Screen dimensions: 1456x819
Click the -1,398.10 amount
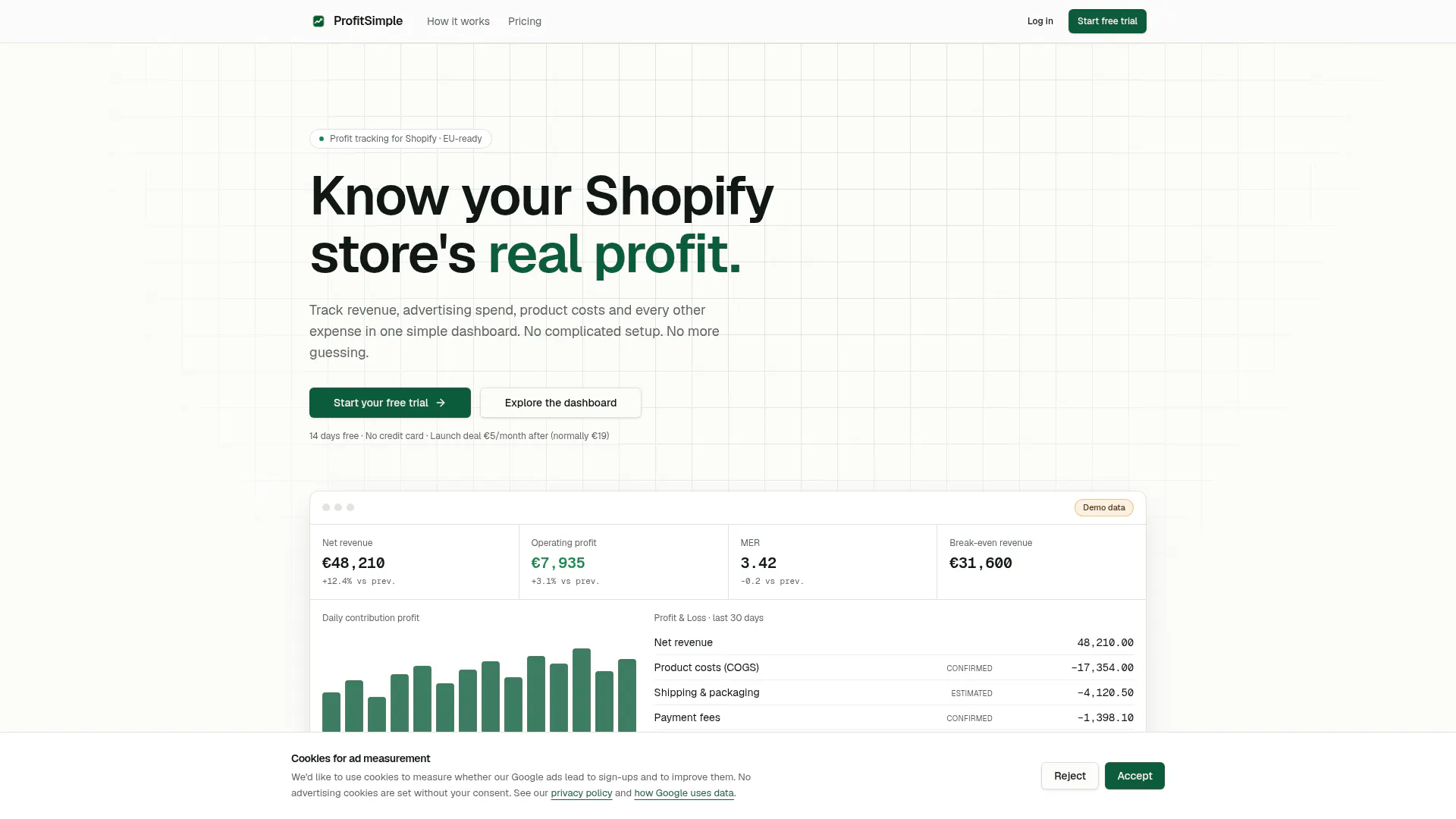[x=1105, y=717]
